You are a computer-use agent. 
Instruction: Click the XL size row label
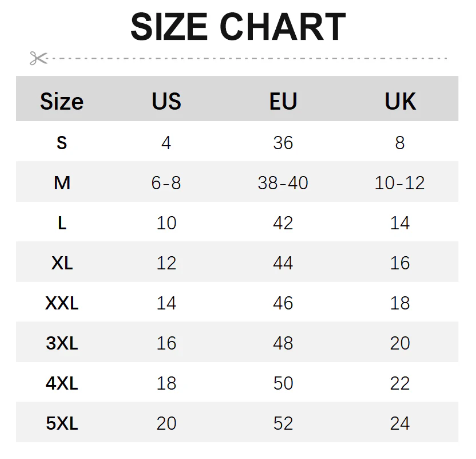click(62, 263)
